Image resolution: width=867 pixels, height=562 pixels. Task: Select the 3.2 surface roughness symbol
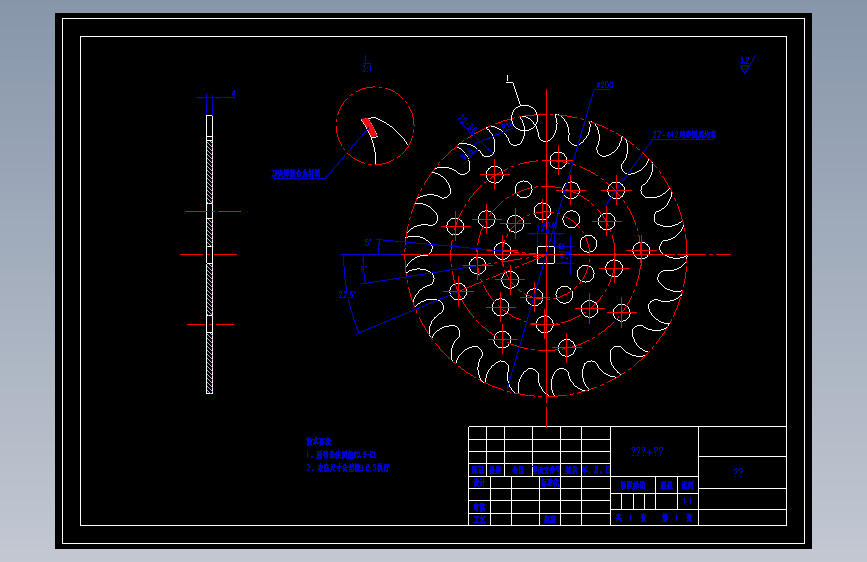[746, 64]
